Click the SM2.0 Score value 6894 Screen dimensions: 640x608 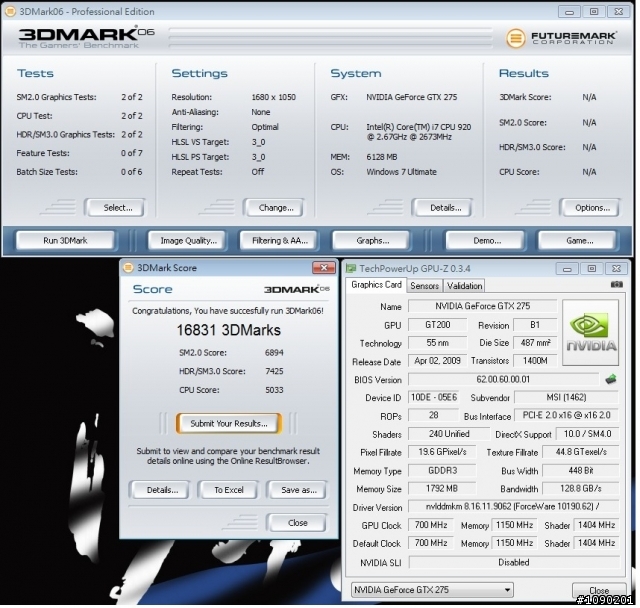[x=274, y=353]
